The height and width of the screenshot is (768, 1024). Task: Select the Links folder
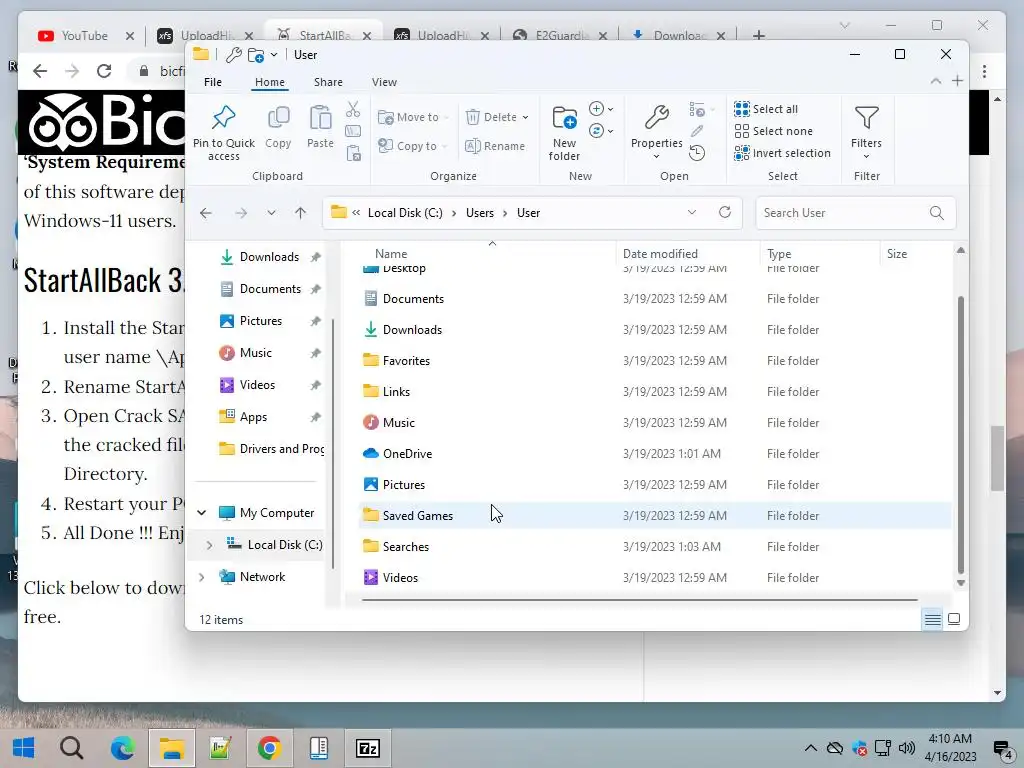(x=655, y=391)
